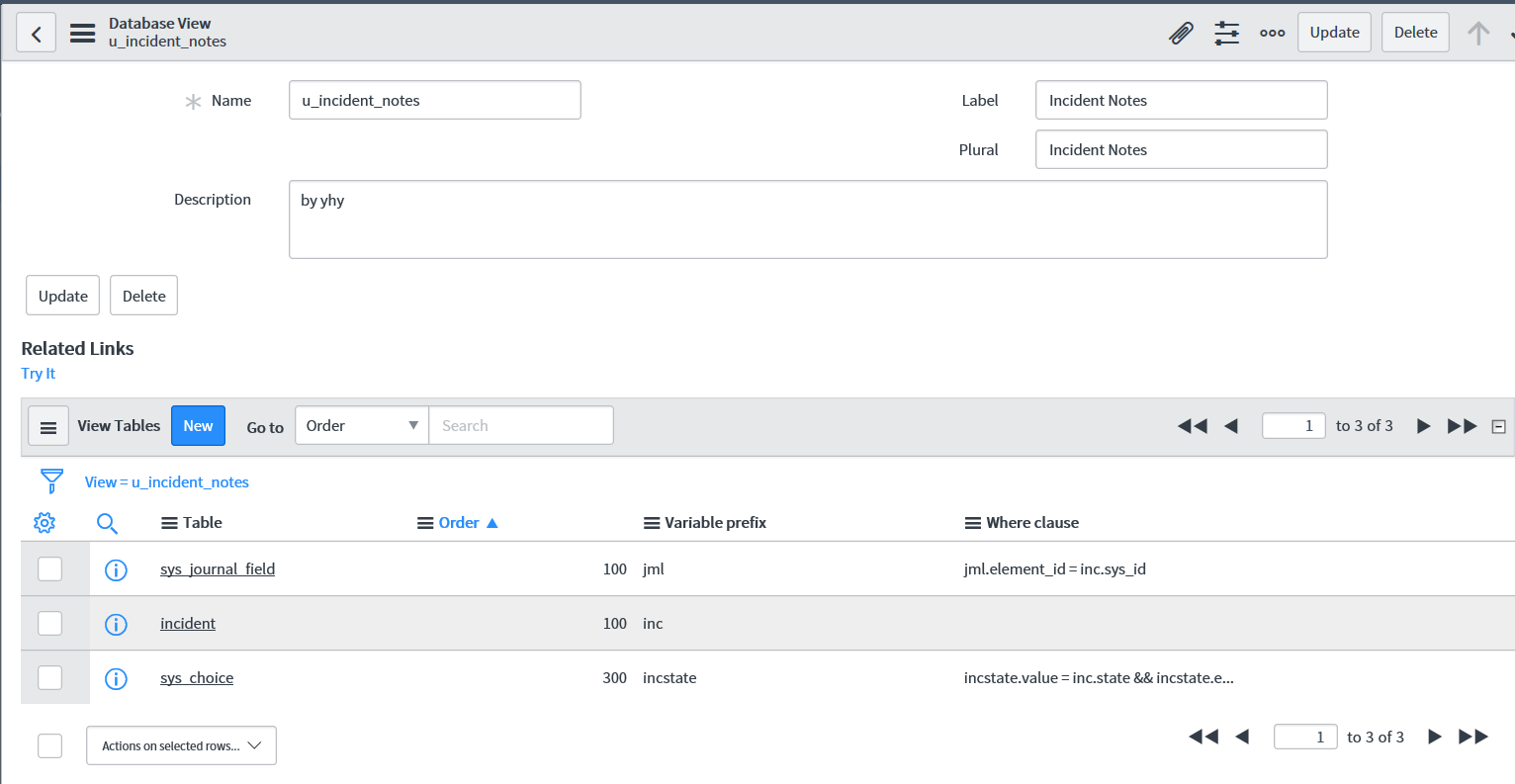This screenshot has width=1515, height=784.
Task: Open the form context menu hamburger icon
Action: [82, 33]
